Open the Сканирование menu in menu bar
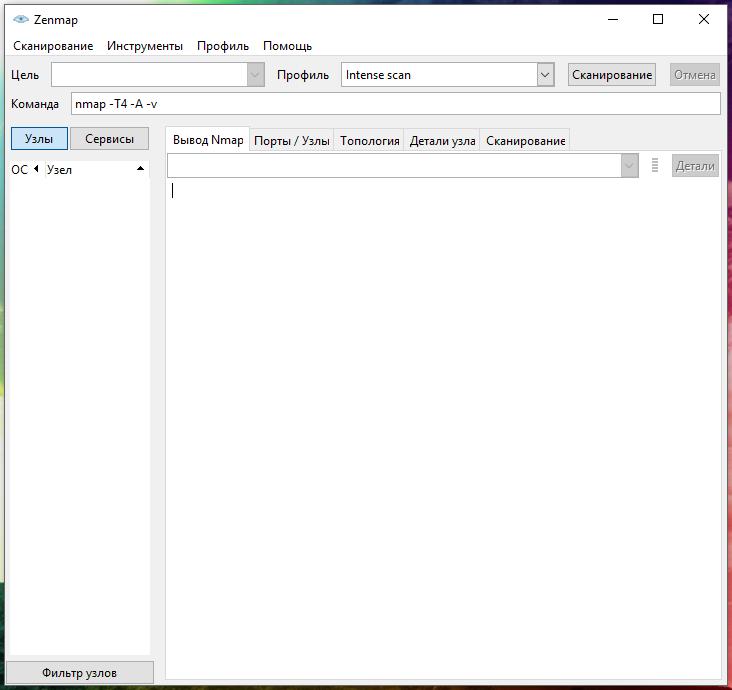This screenshot has width=732, height=690. [53, 46]
